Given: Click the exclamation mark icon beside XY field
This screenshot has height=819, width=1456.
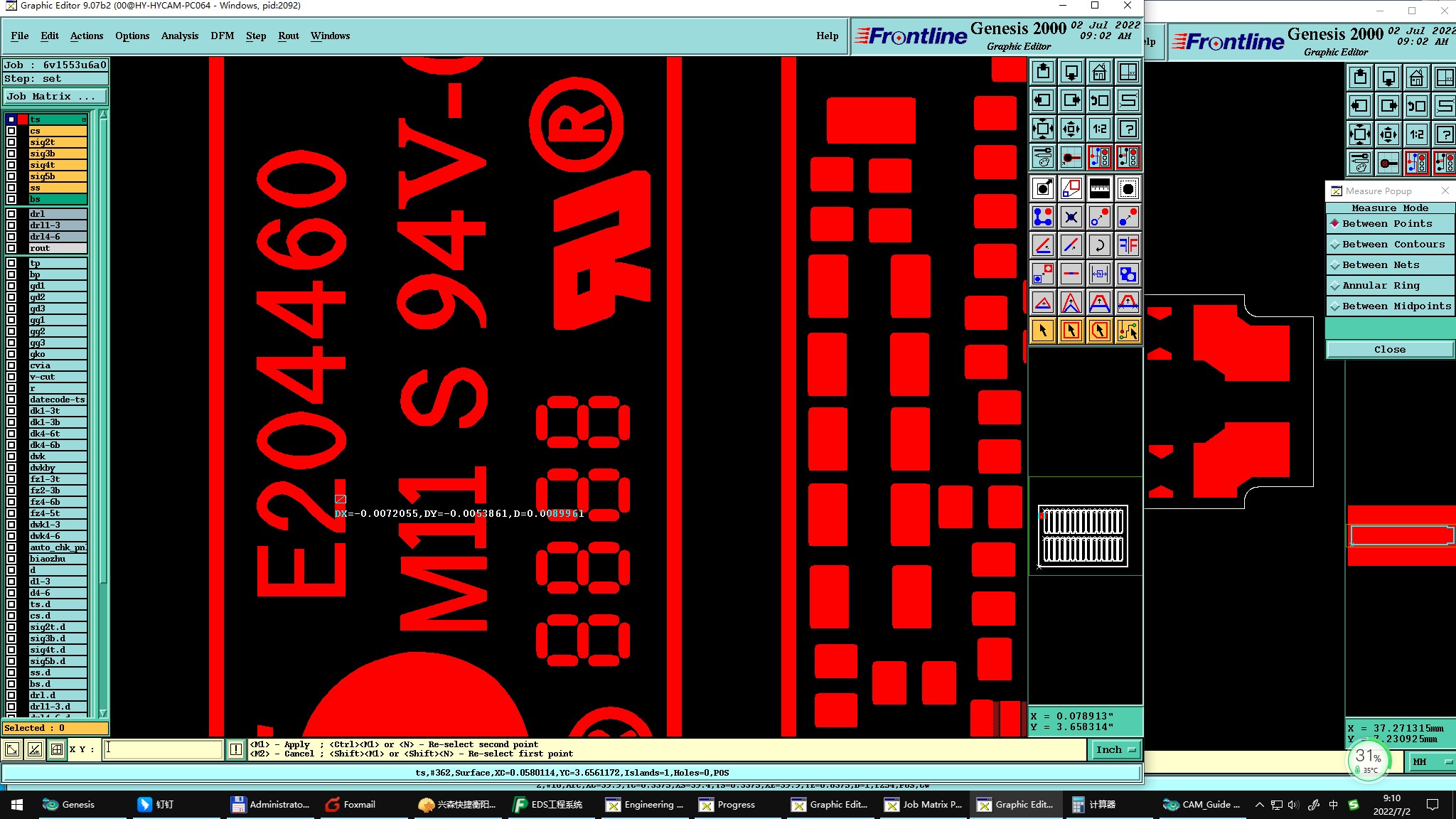Looking at the screenshot, I should [x=236, y=749].
